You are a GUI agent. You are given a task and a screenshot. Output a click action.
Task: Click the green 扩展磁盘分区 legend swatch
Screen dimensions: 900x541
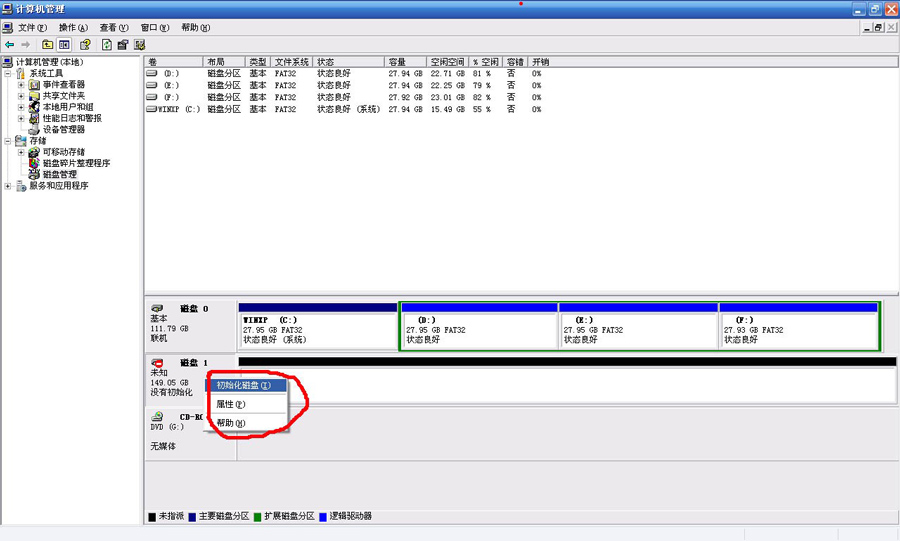tap(258, 516)
